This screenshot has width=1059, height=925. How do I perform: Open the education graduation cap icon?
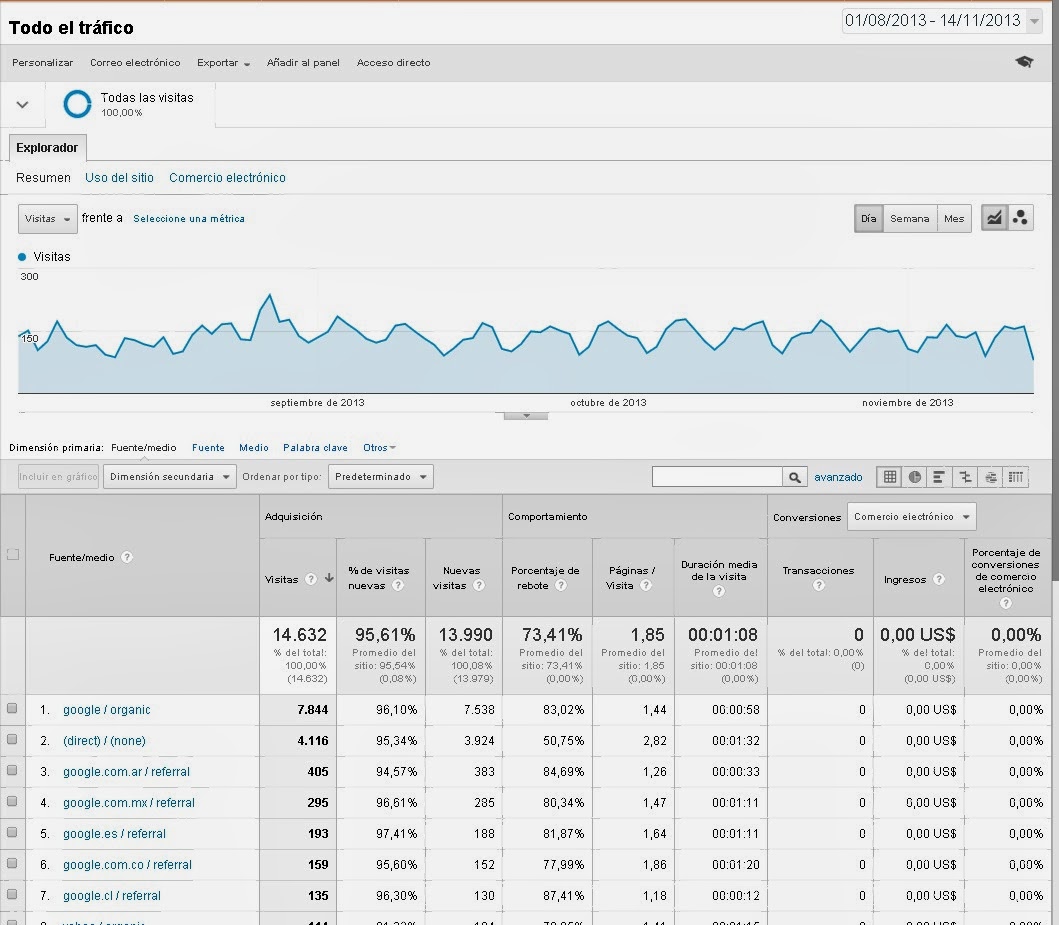[1024, 62]
